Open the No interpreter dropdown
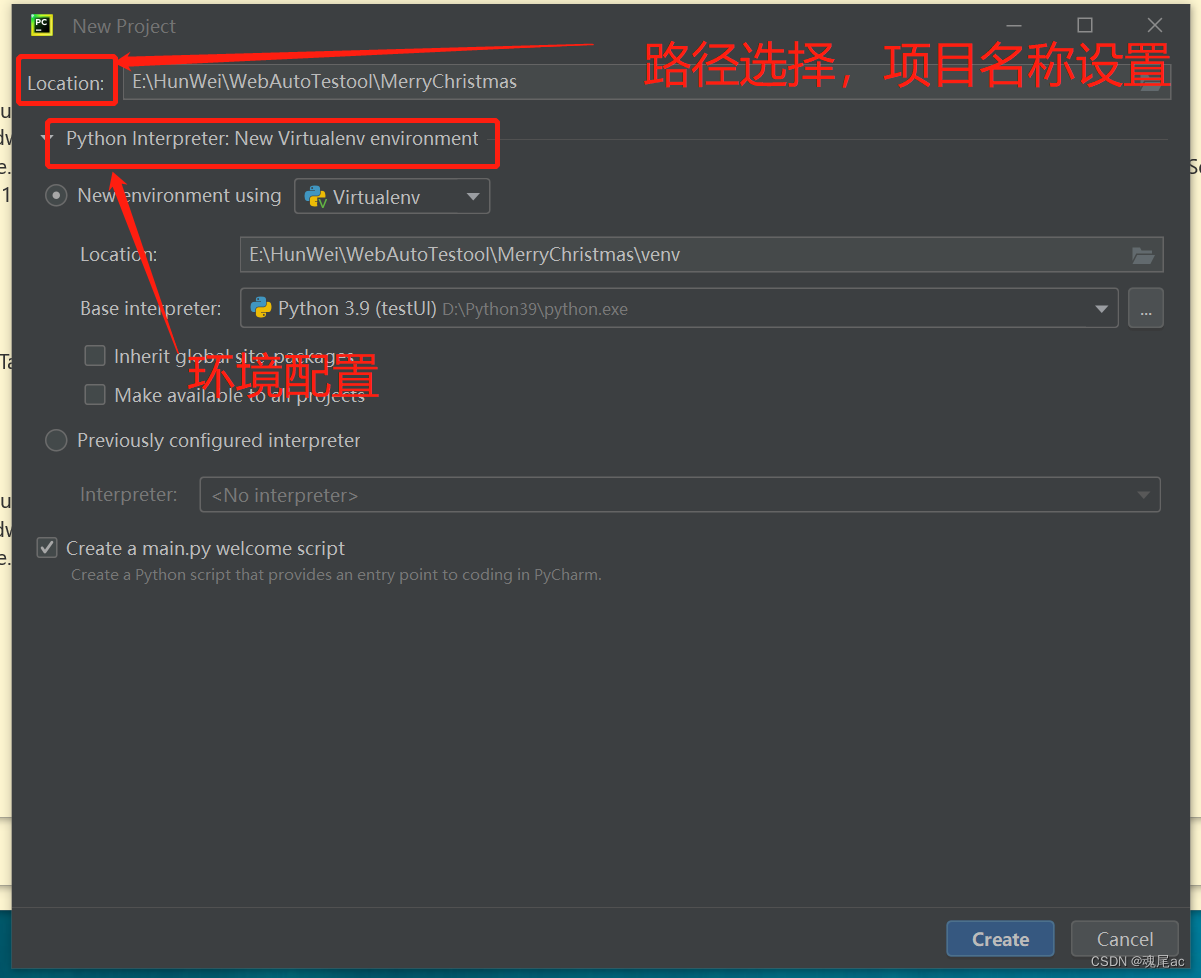Image resolution: width=1201 pixels, height=978 pixels. tap(680, 495)
